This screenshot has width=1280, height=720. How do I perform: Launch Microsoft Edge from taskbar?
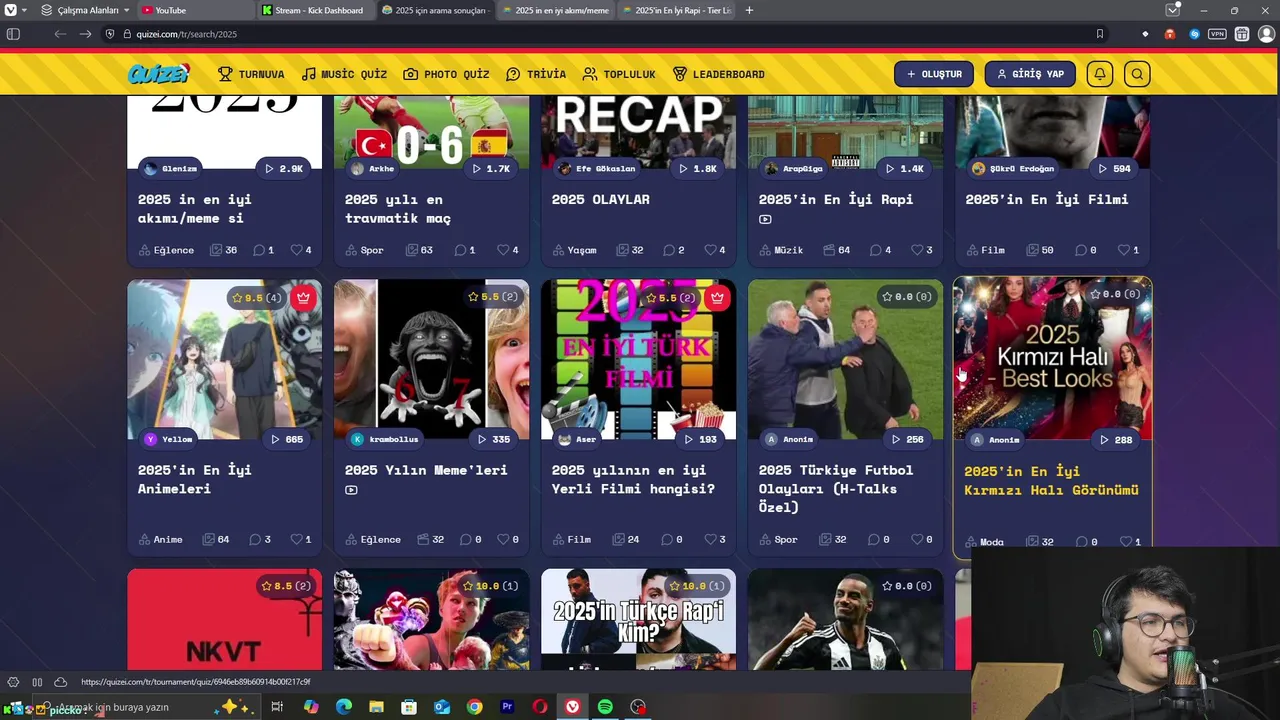pos(343,707)
